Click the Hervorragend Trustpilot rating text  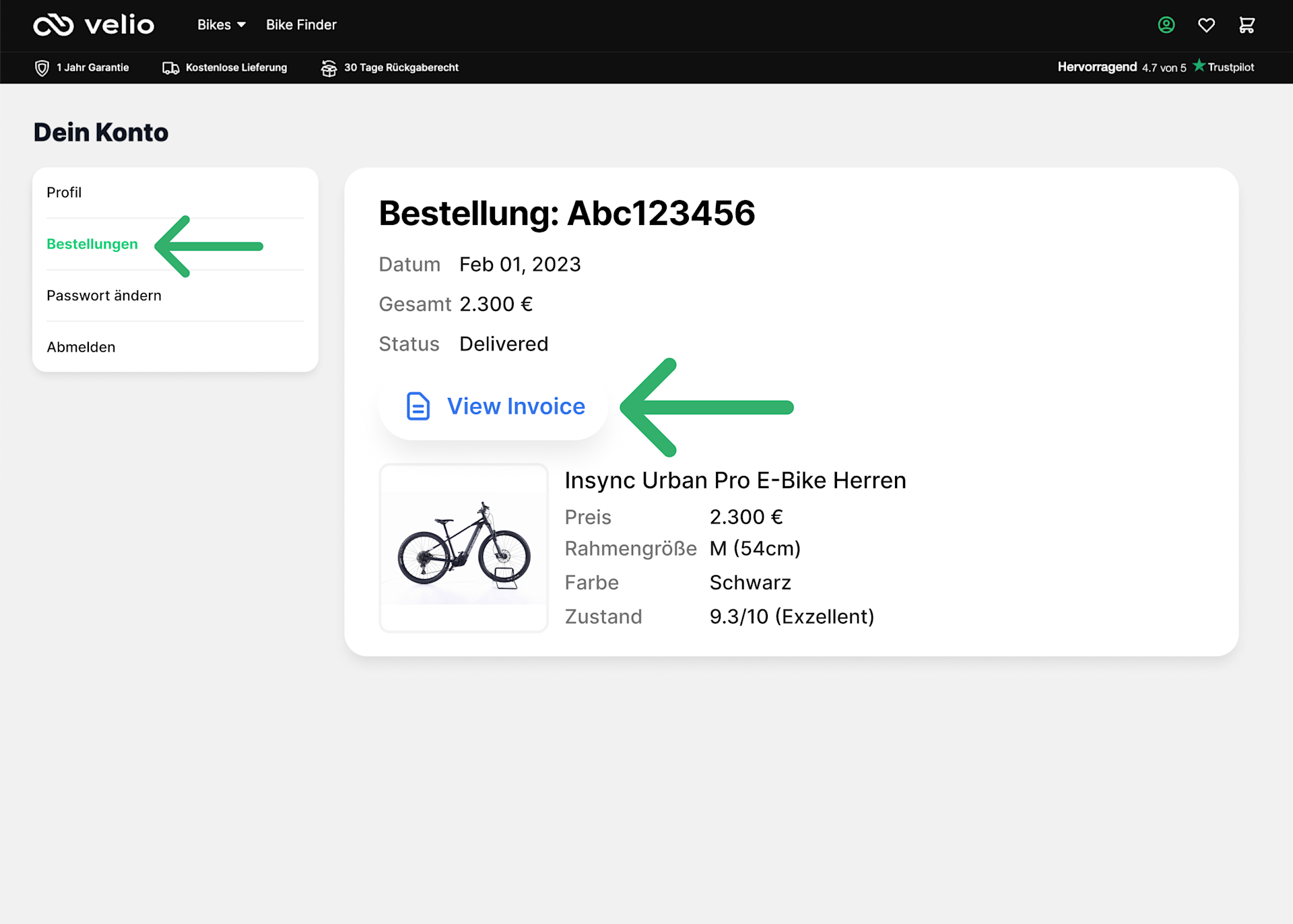pyautogui.click(x=1096, y=67)
